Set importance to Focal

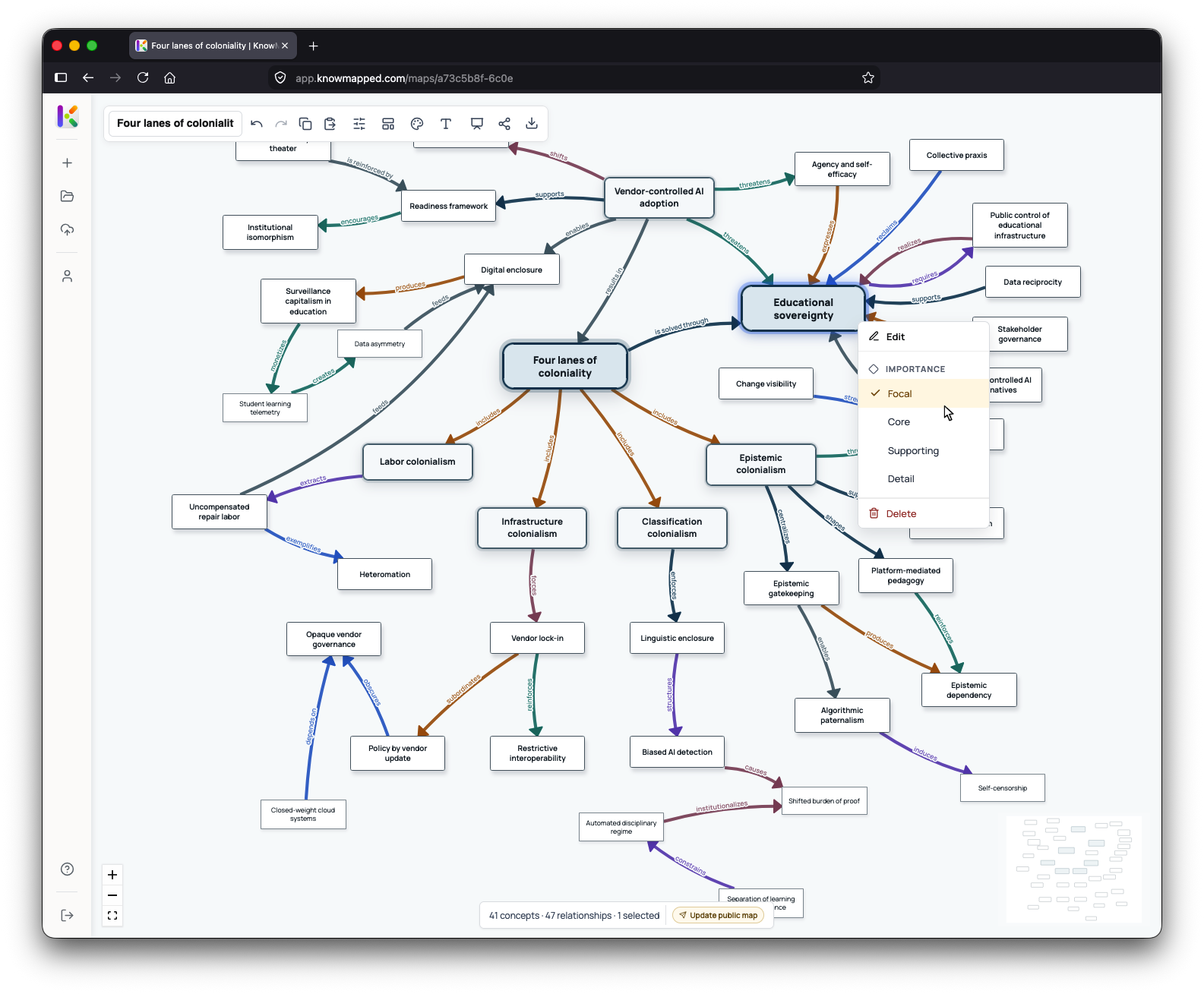click(924, 394)
